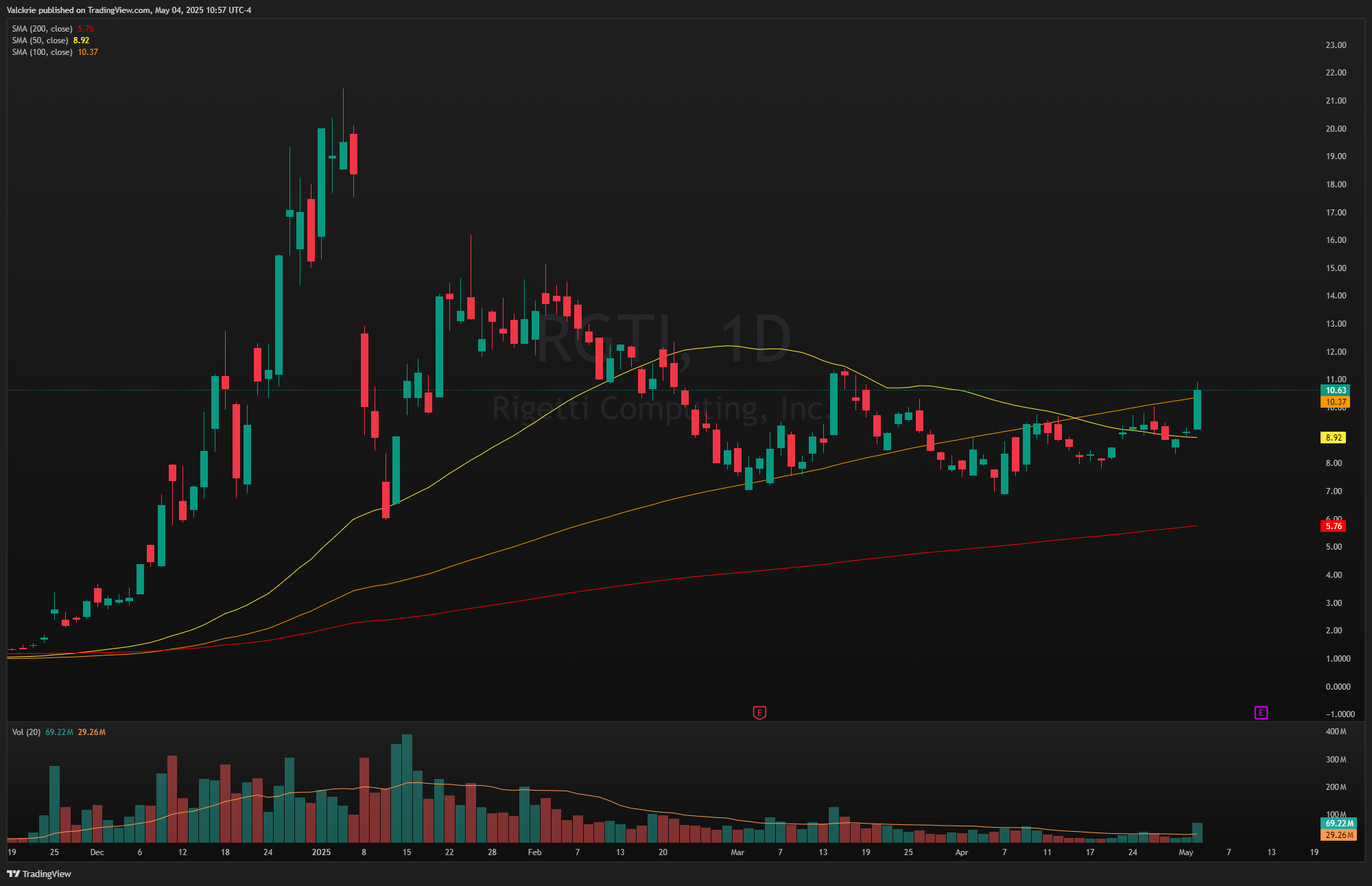Click the Vol (20) indicator label
The height and width of the screenshot is (886, 1372).
point(26,732)
